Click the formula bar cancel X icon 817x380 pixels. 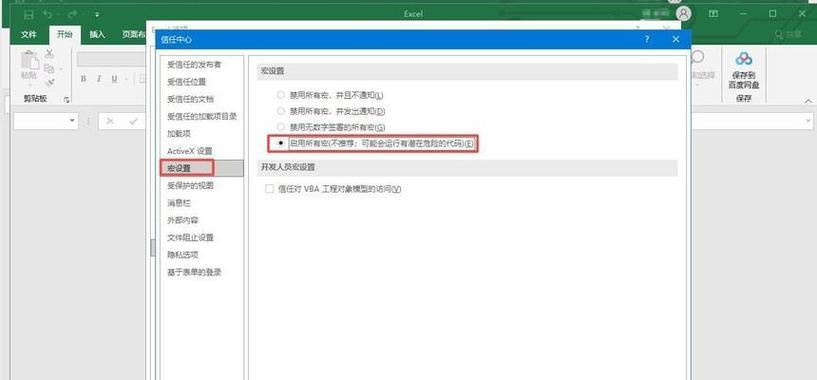click(x=110, y=121)
